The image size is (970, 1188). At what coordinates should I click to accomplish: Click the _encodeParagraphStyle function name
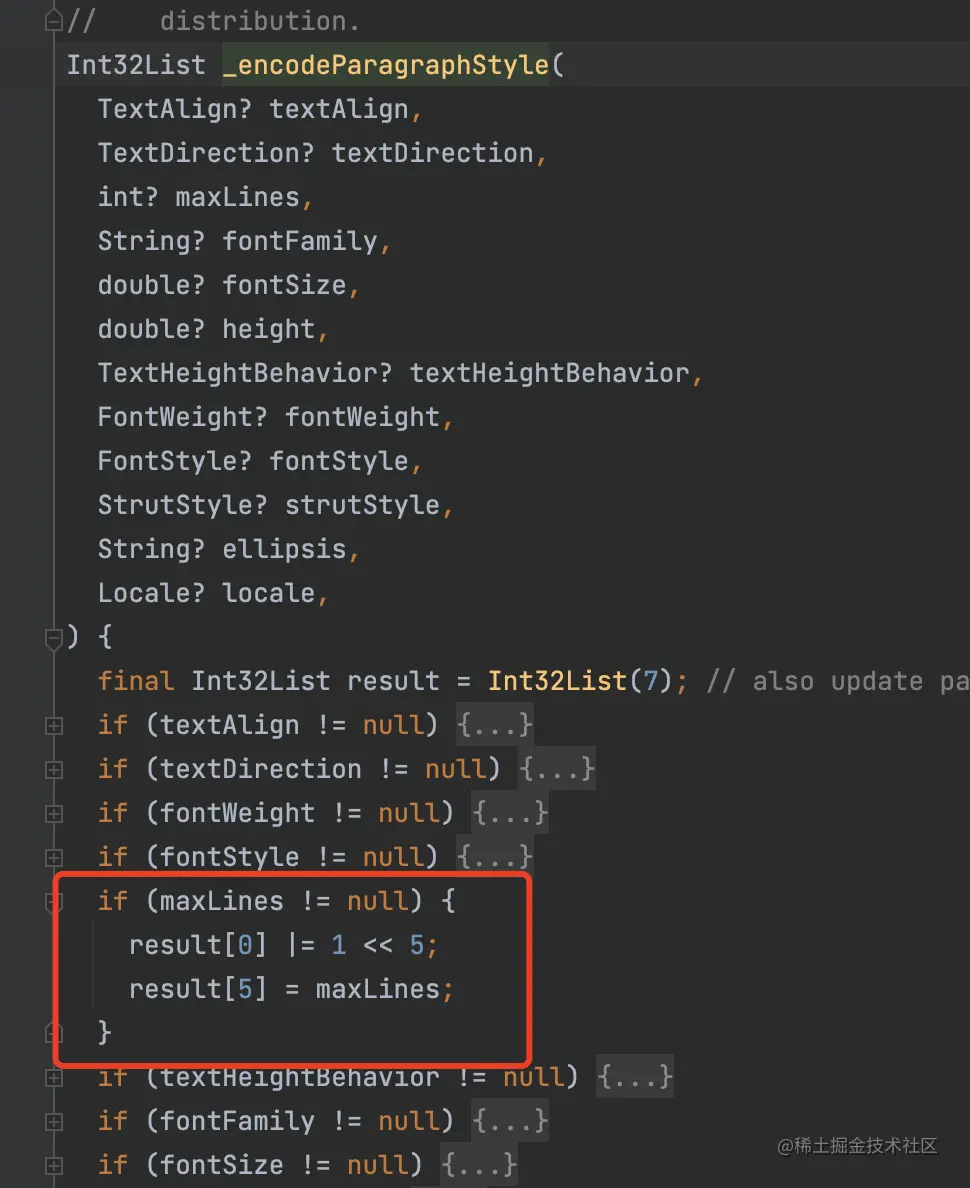pyautogui.click(x=386, y=64)
